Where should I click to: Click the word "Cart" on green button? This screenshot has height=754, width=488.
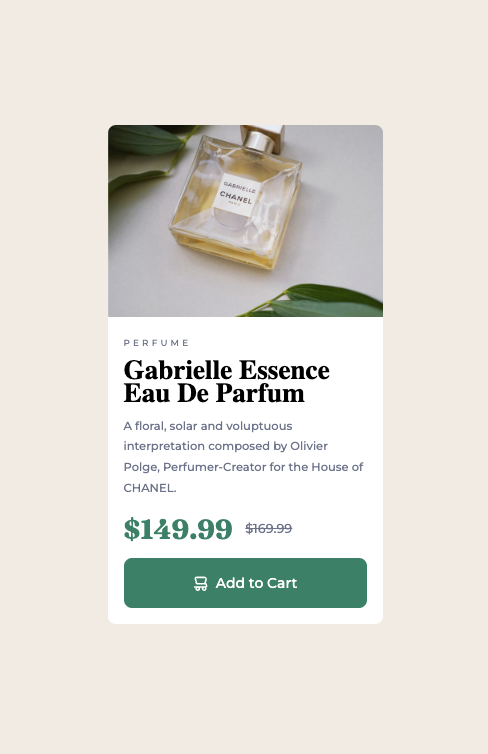tap(282, 583)
